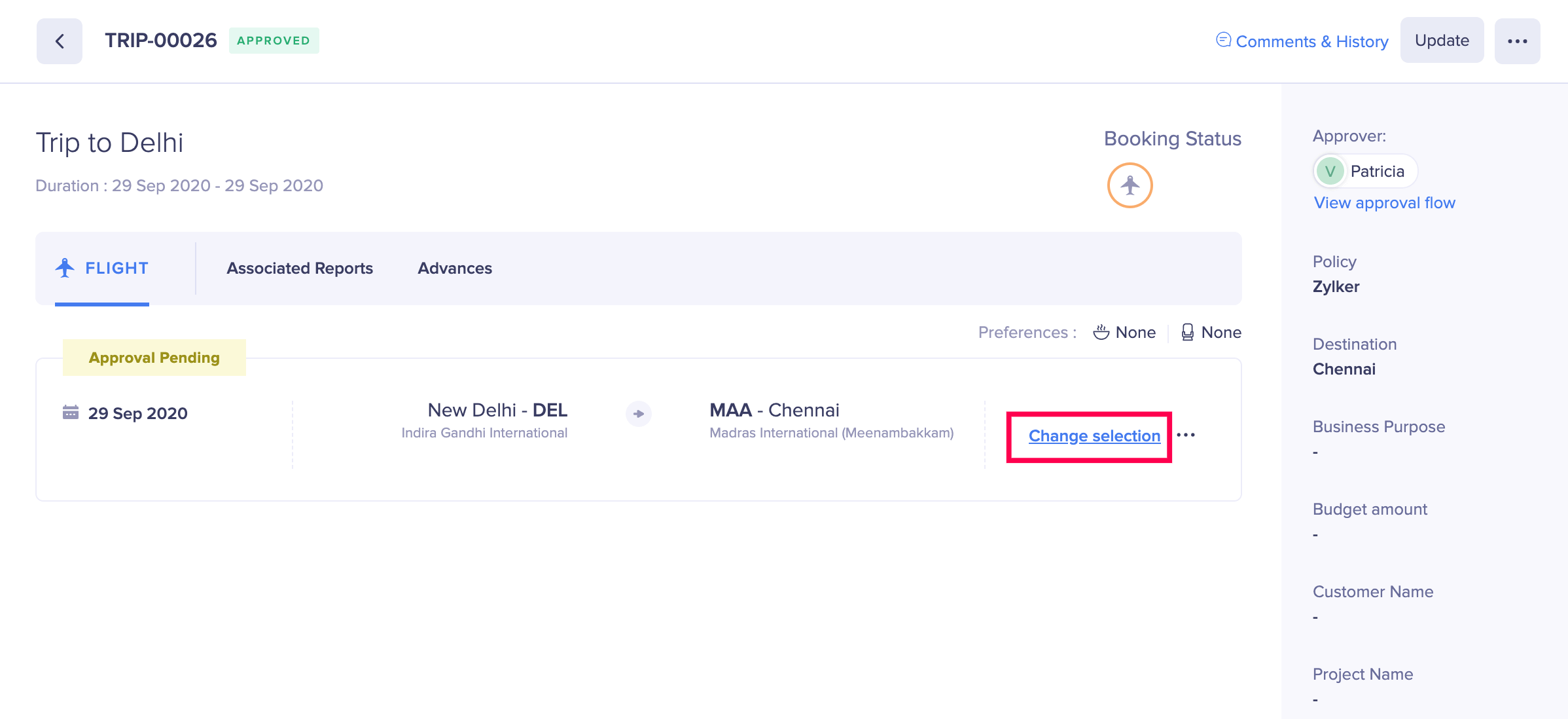Click the airplane icon in FLIGHT tab
The image size is (1568, 719).
tap(65, 268)
